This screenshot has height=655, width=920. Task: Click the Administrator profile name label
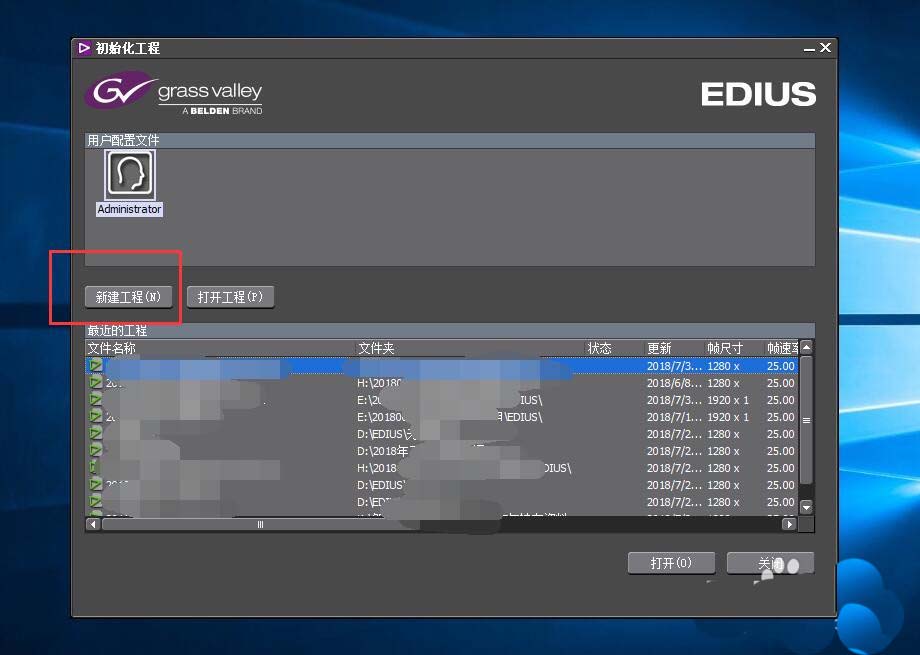130,209
